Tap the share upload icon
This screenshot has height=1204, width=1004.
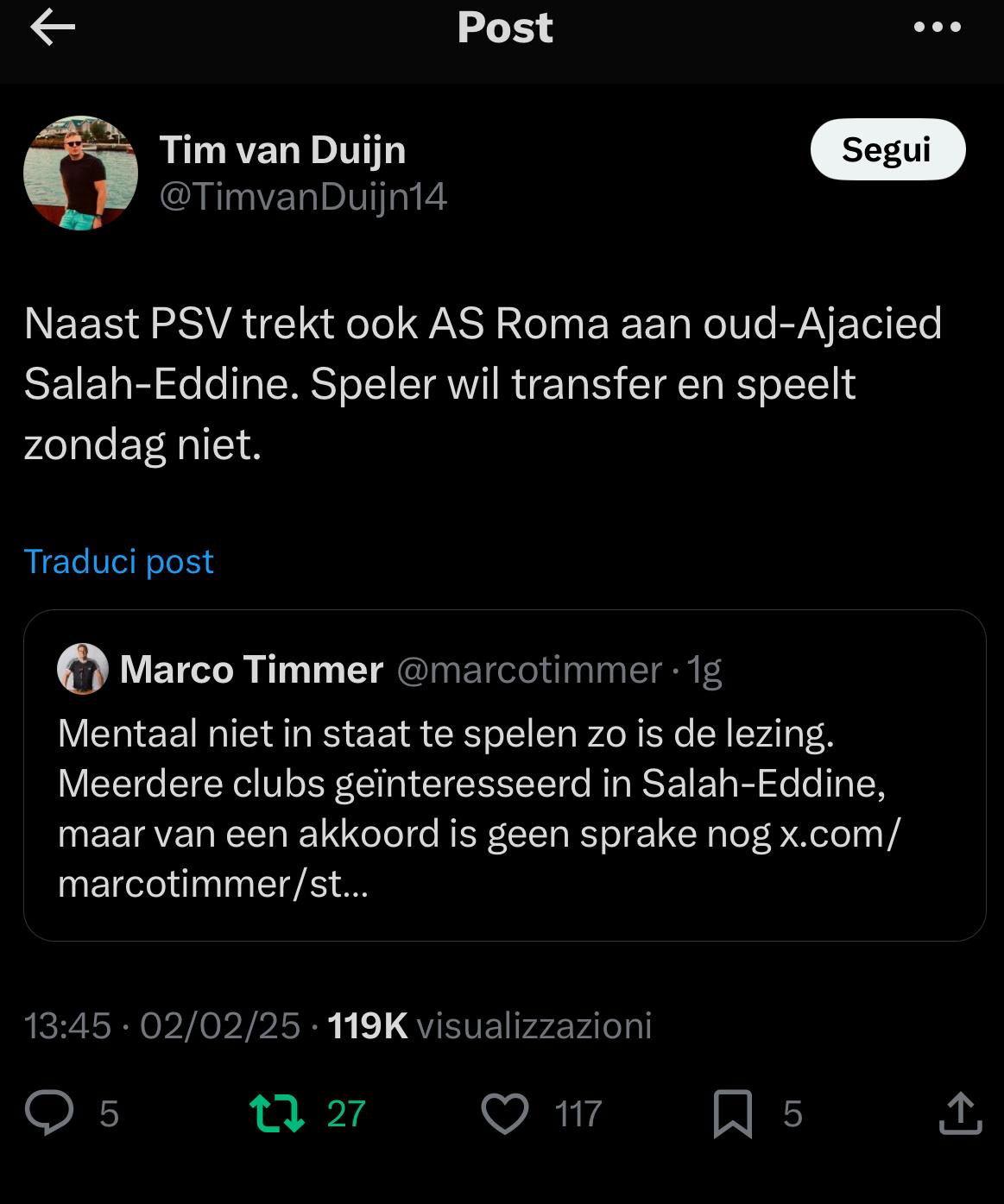[x=960, y=1113]
